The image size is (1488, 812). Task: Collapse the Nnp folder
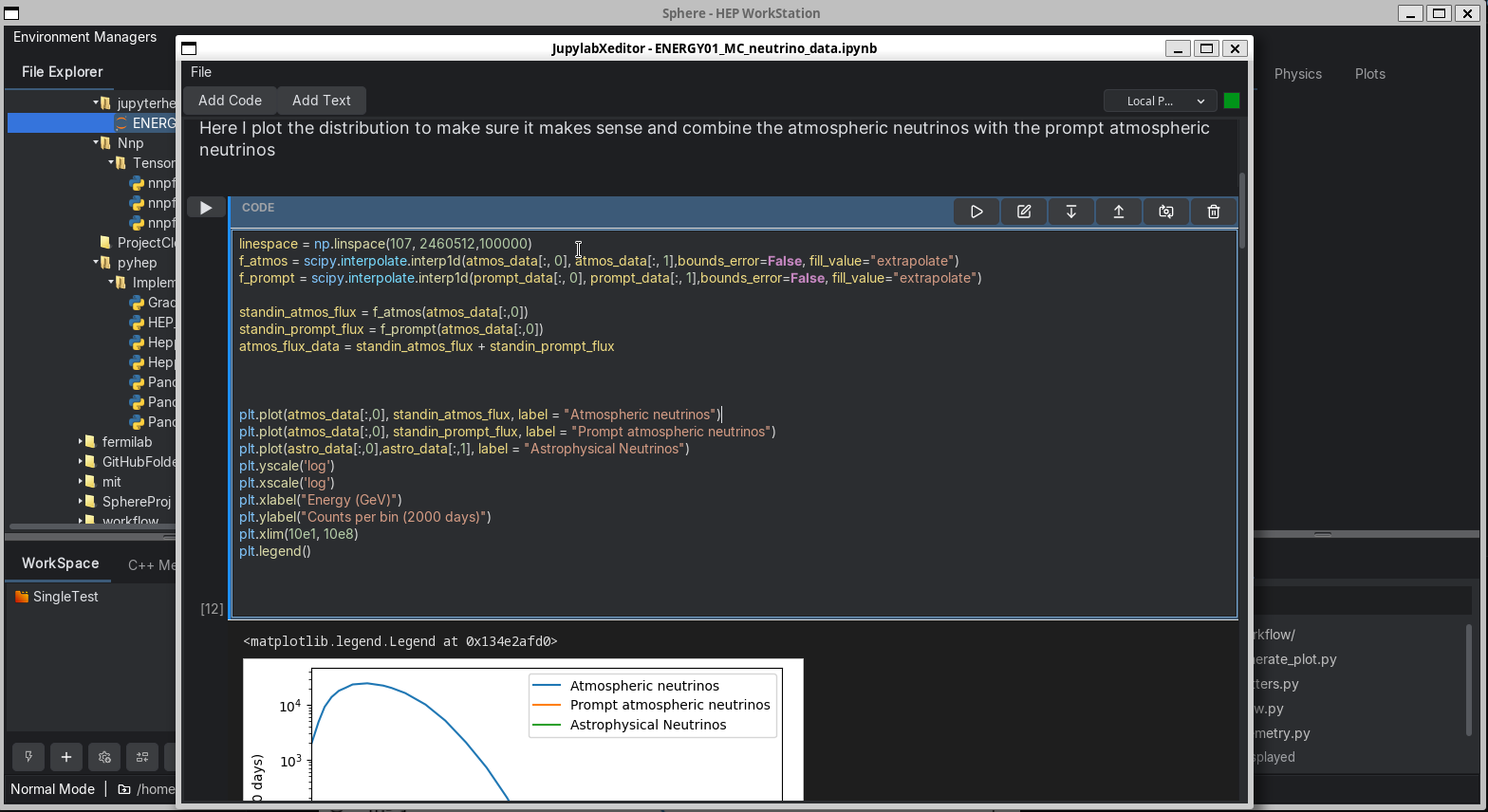(96, 143)
